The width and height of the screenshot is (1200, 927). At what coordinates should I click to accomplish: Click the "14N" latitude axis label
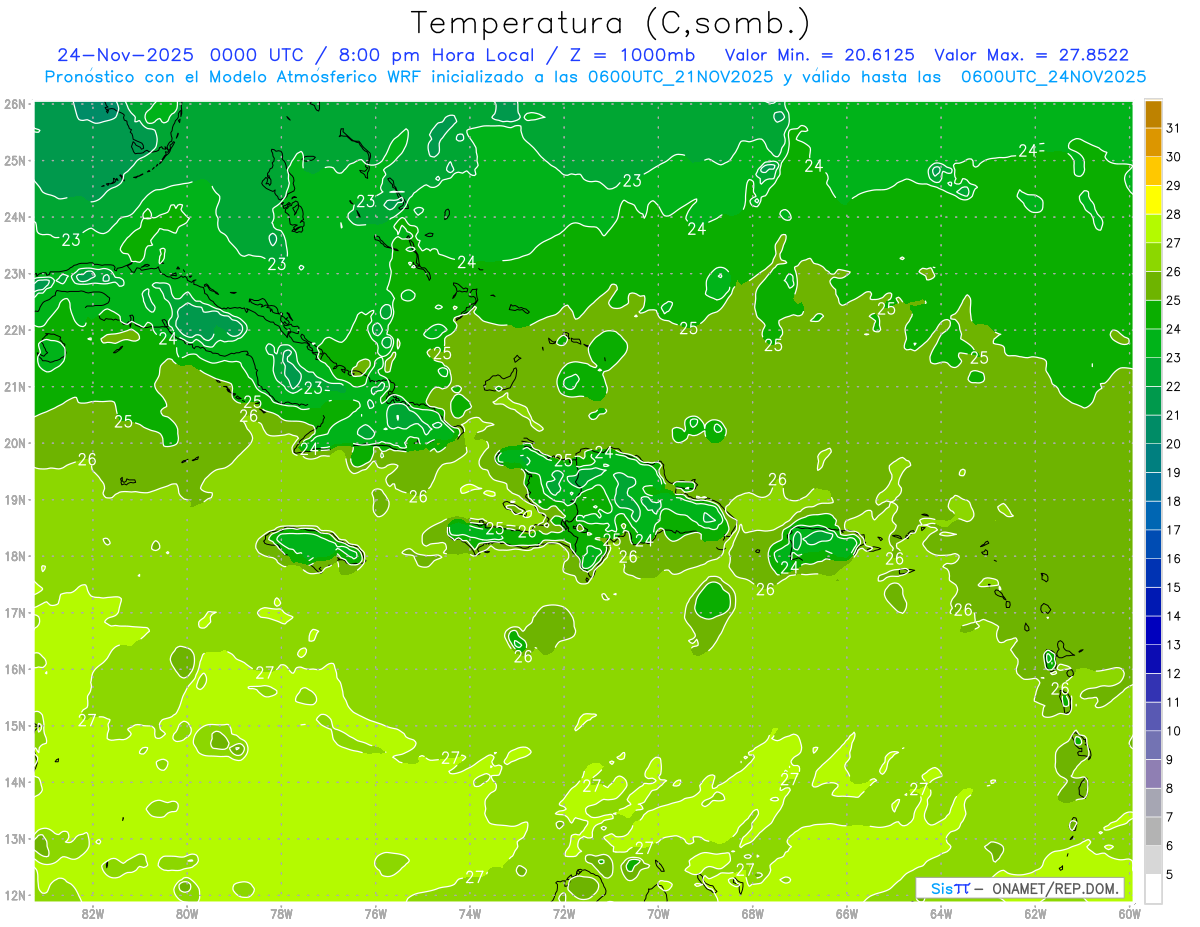point(15,782)
